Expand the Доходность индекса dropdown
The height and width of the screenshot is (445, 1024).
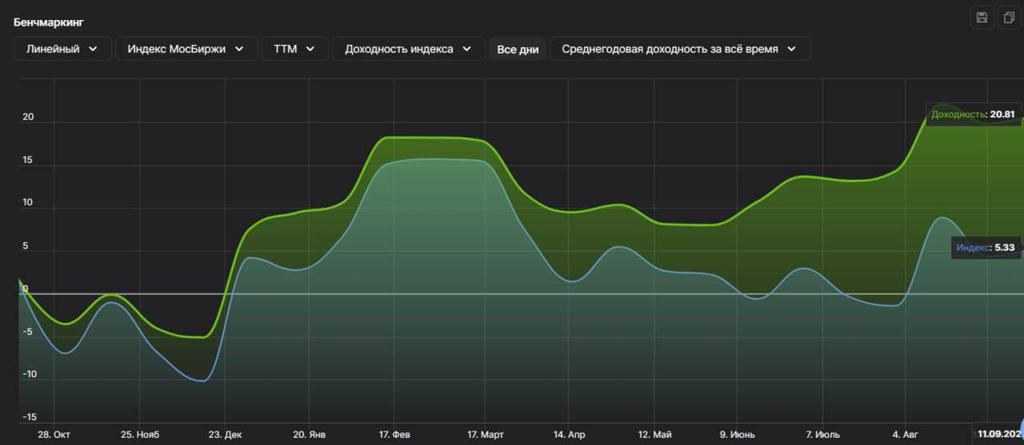pyautogui.click(x=408, y=49)
